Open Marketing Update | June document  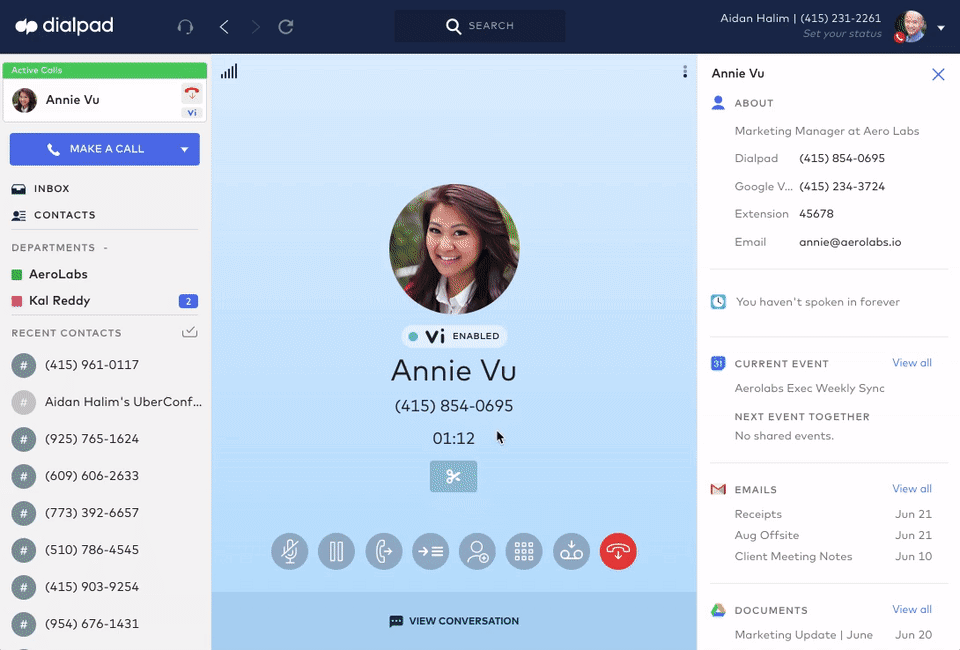click(x=833, y=635)
